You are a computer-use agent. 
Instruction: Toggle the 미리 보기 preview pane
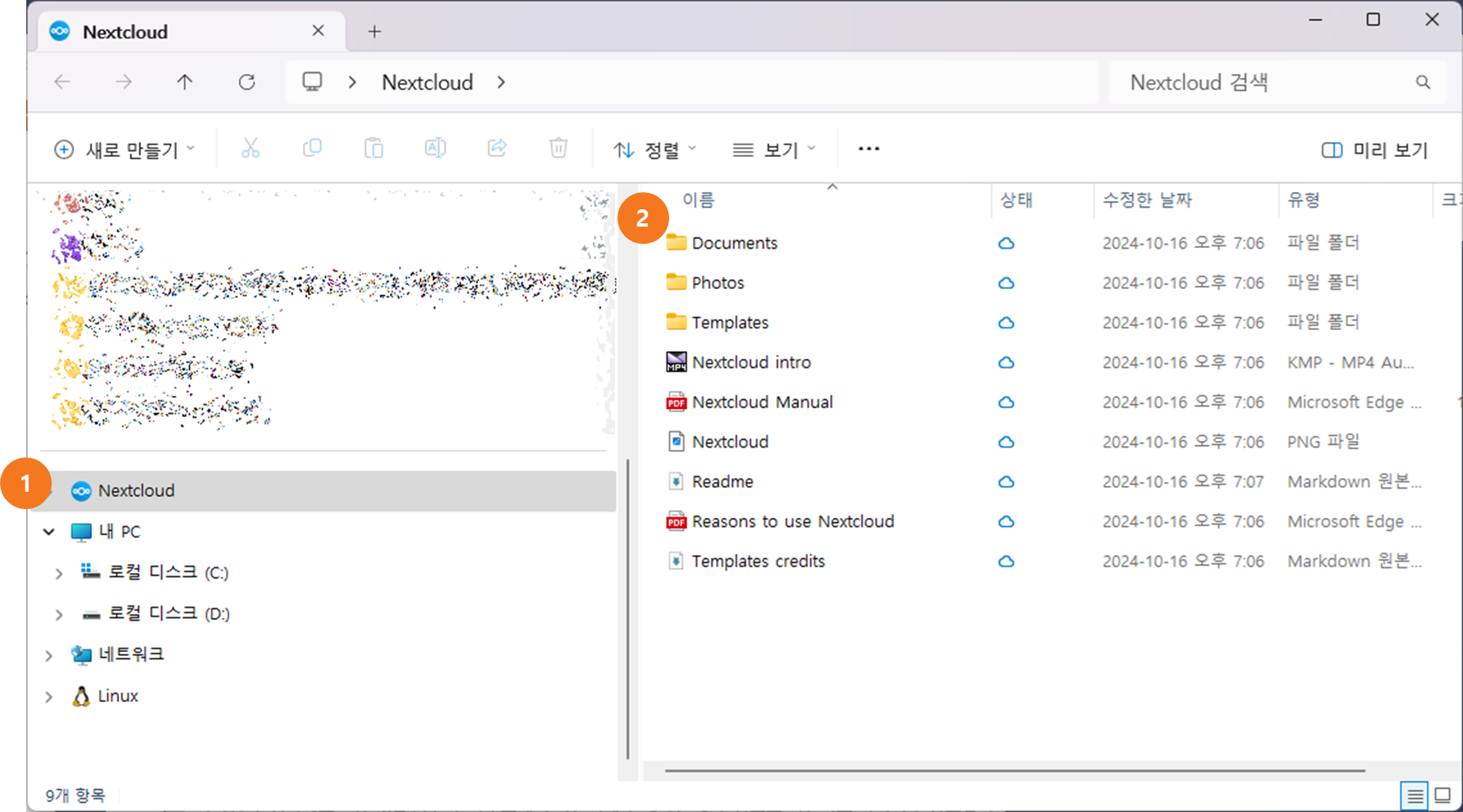(1374, 150)
